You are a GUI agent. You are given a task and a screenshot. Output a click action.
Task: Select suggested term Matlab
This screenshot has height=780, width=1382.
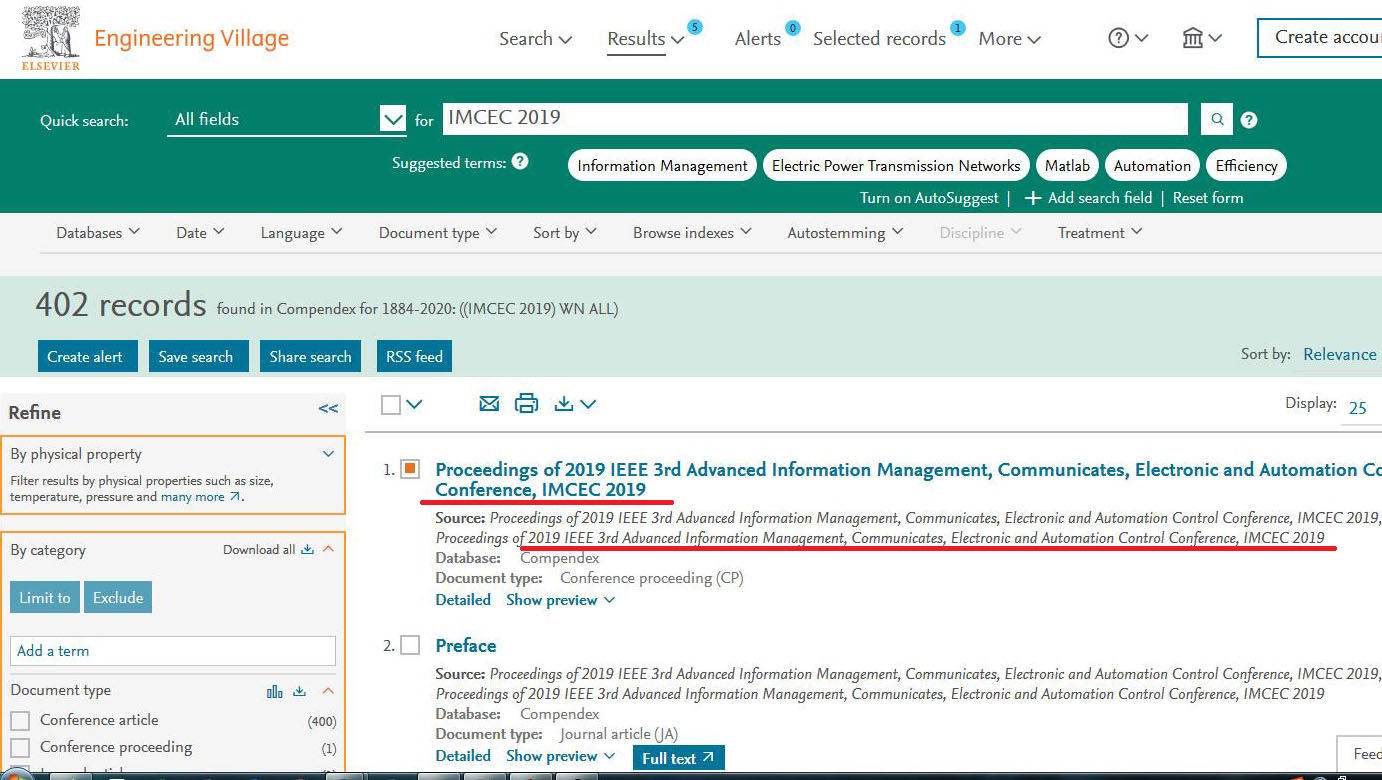coord(1067,166)
